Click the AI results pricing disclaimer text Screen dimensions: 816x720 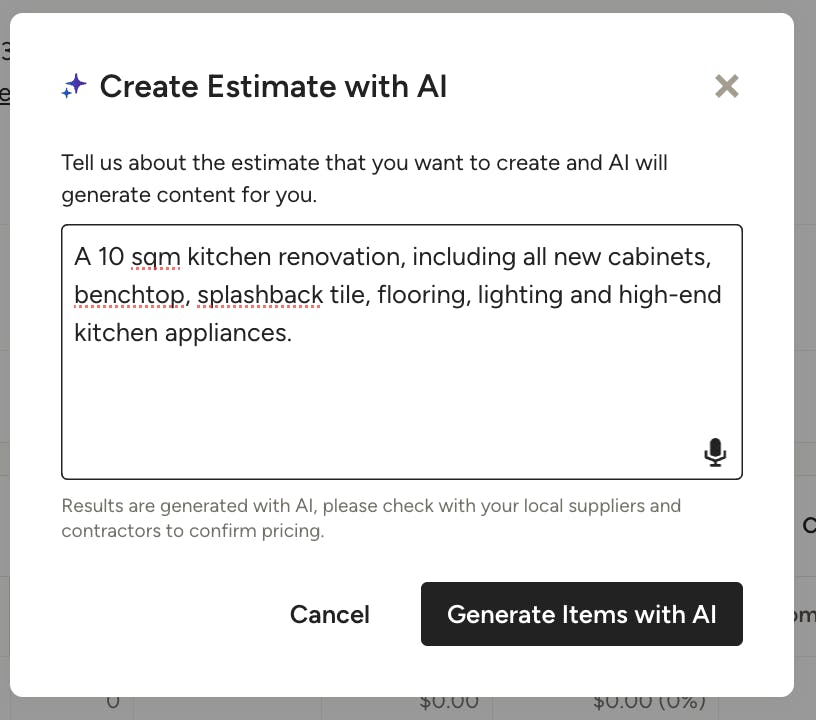click(x=370, y=518)
